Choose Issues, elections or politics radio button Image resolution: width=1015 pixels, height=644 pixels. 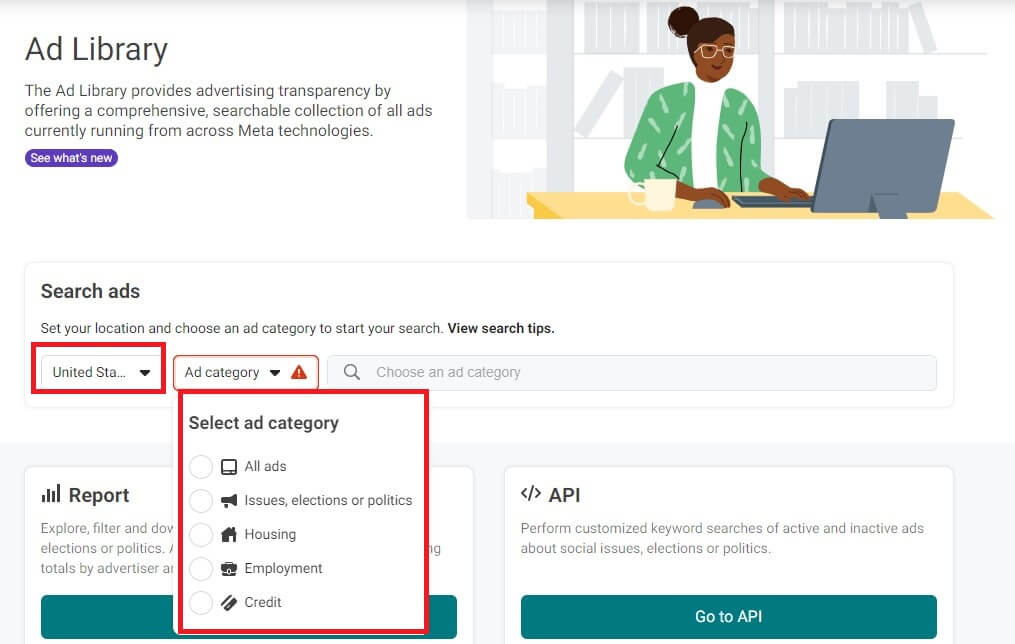tap(201, 501)
